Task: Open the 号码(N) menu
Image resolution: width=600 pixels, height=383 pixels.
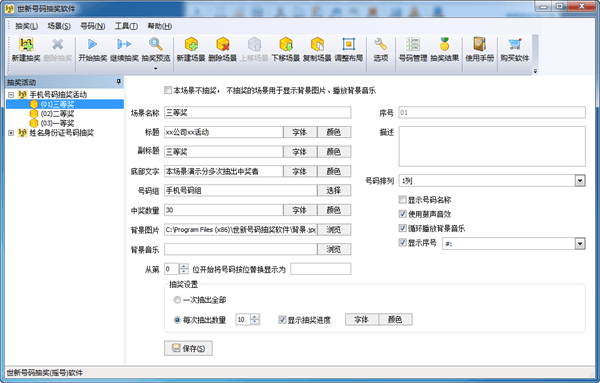Action: tap(93, 26)
